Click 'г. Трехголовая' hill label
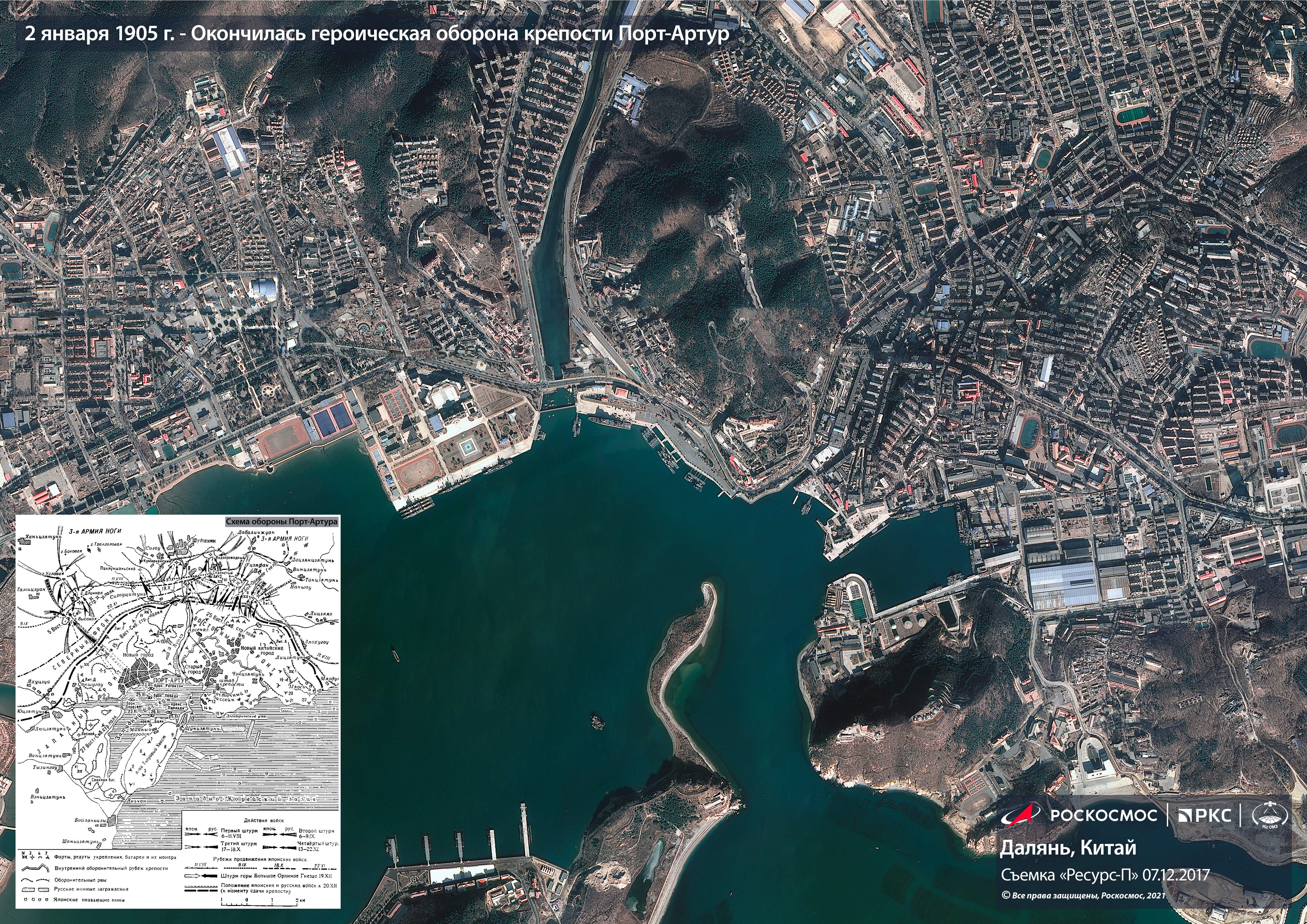The height and width of the screenshot is (924, 1307). pos(106,544)
